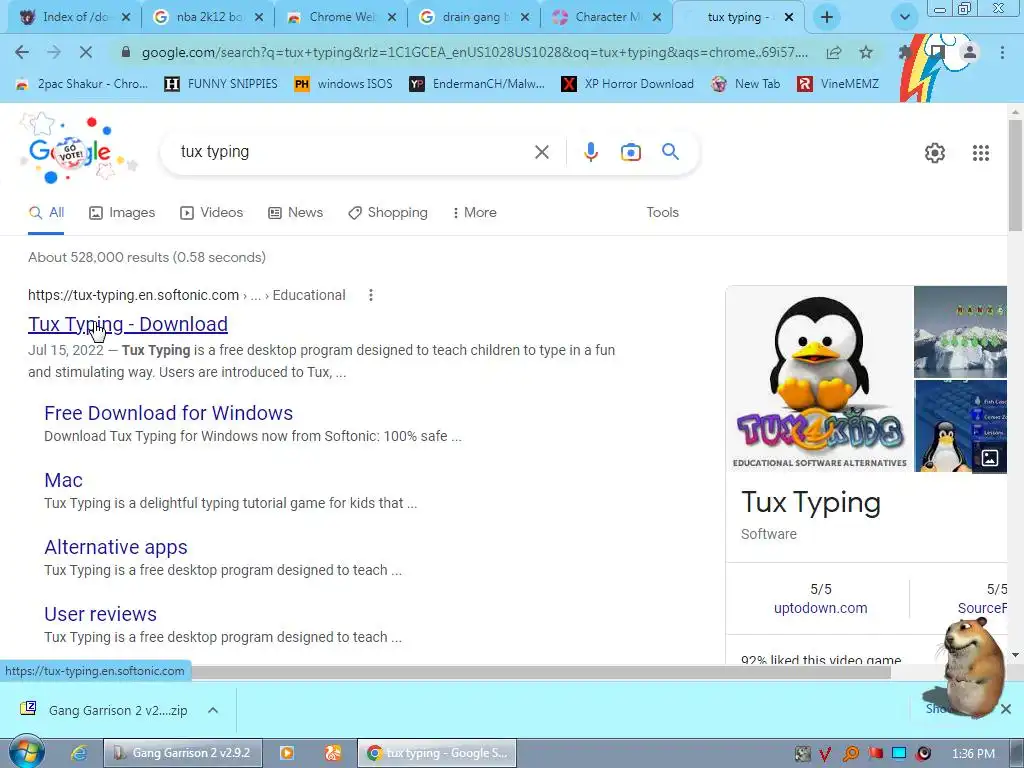Open the User reviews sublink

[x=101, y=614]
